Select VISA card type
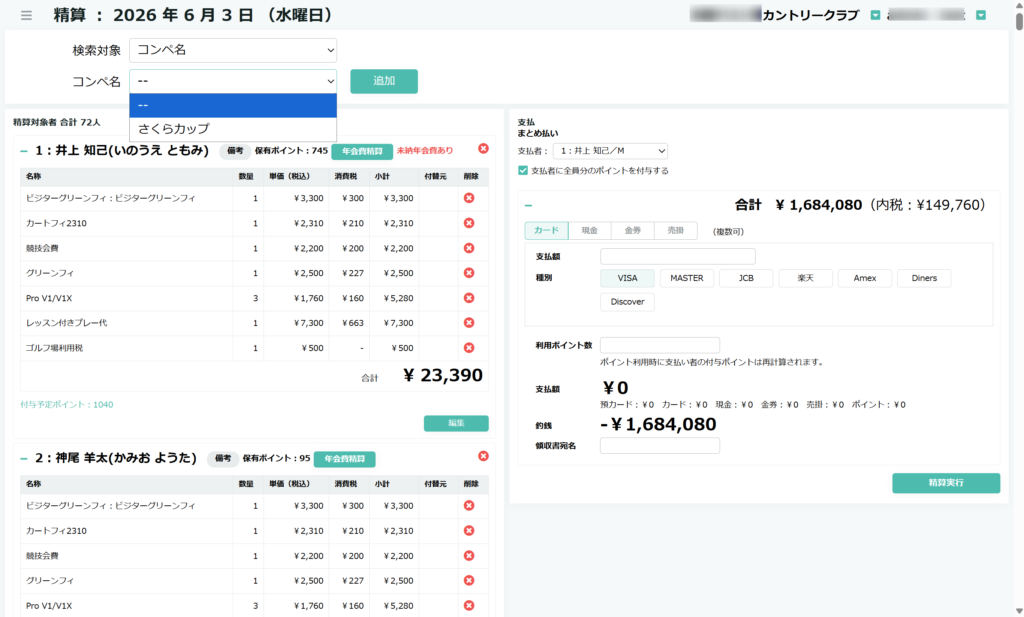This screenshot has width=1024, height=617. point(627,278)
